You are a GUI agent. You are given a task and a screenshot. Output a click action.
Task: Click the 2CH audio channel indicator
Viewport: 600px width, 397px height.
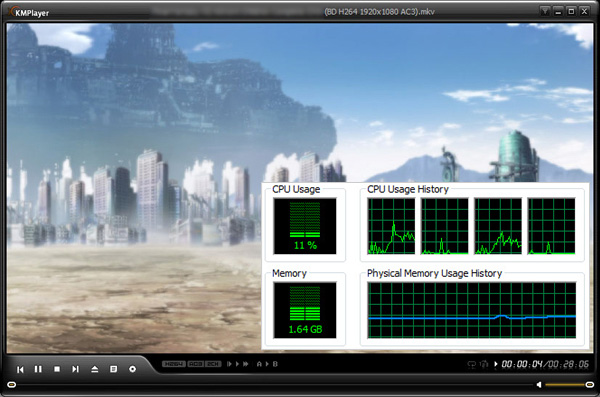pos(213,364)
